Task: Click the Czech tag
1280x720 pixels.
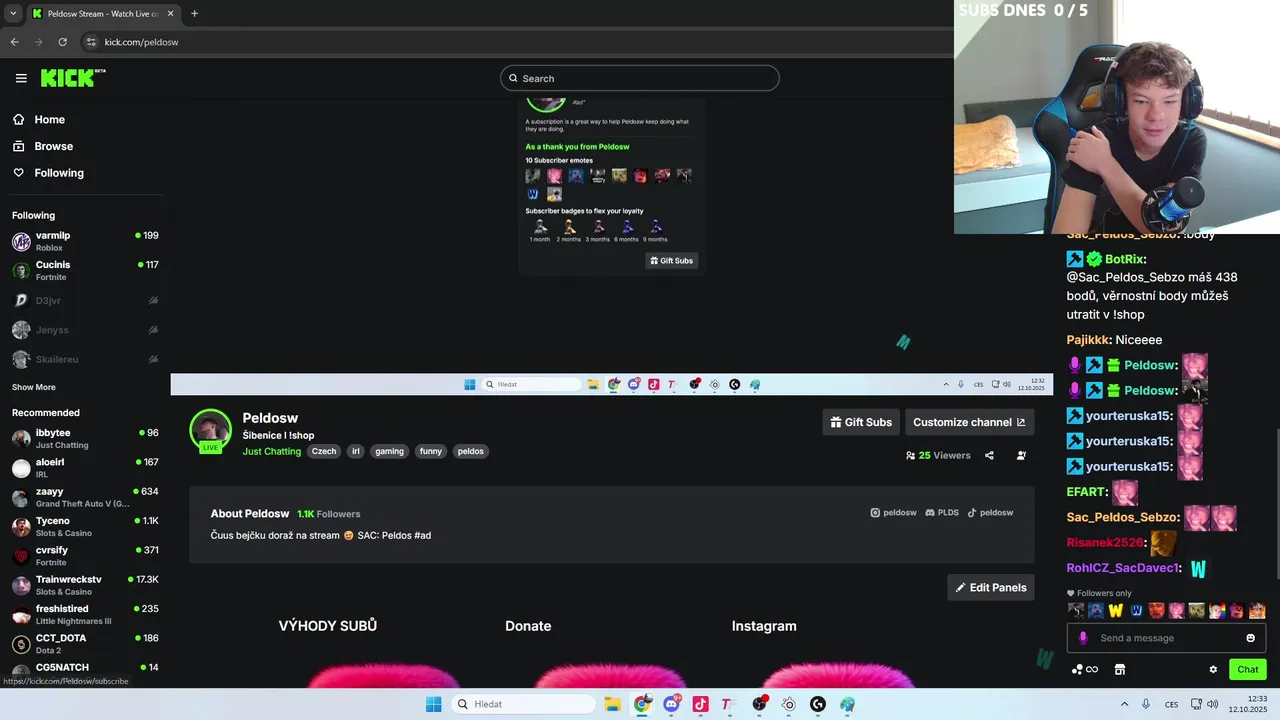Action: tap(324, 451)
